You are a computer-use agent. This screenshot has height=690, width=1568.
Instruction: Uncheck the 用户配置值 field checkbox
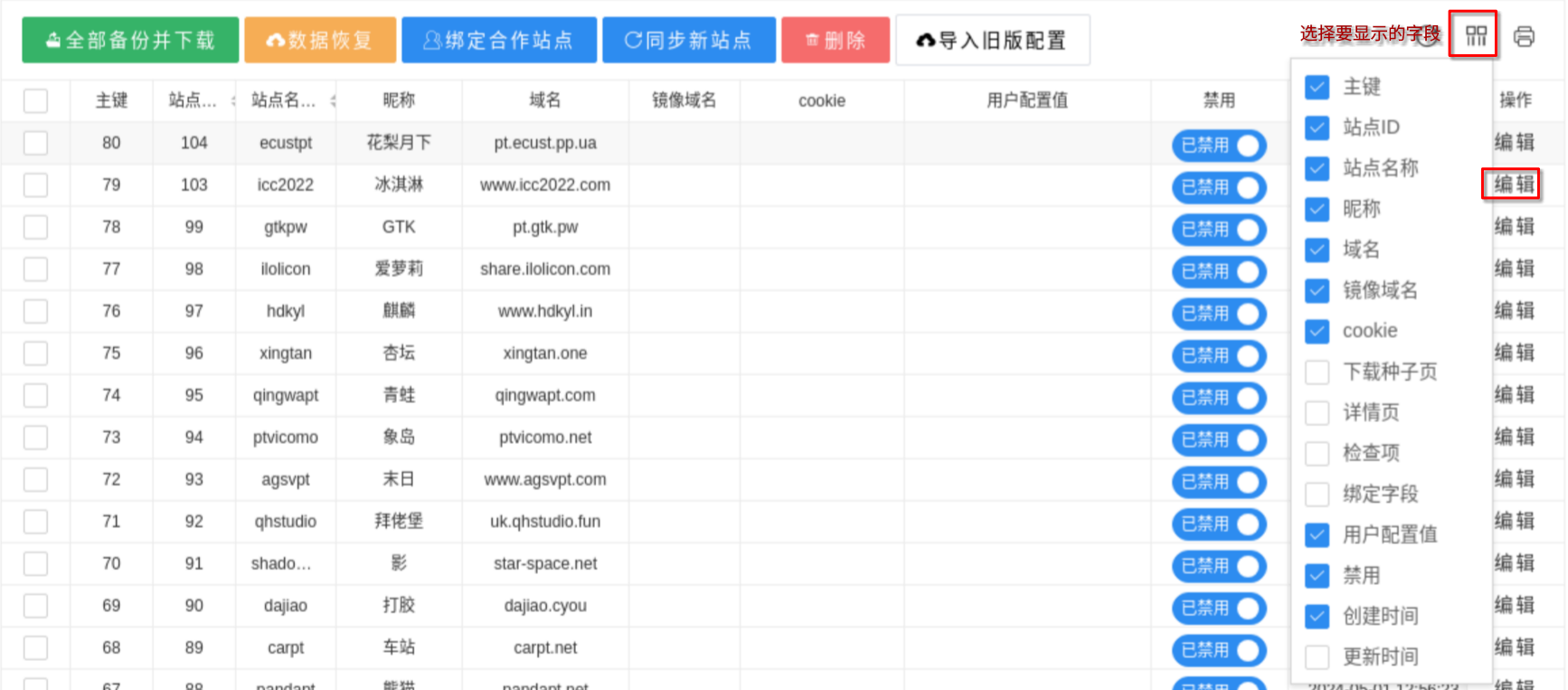1318,534
